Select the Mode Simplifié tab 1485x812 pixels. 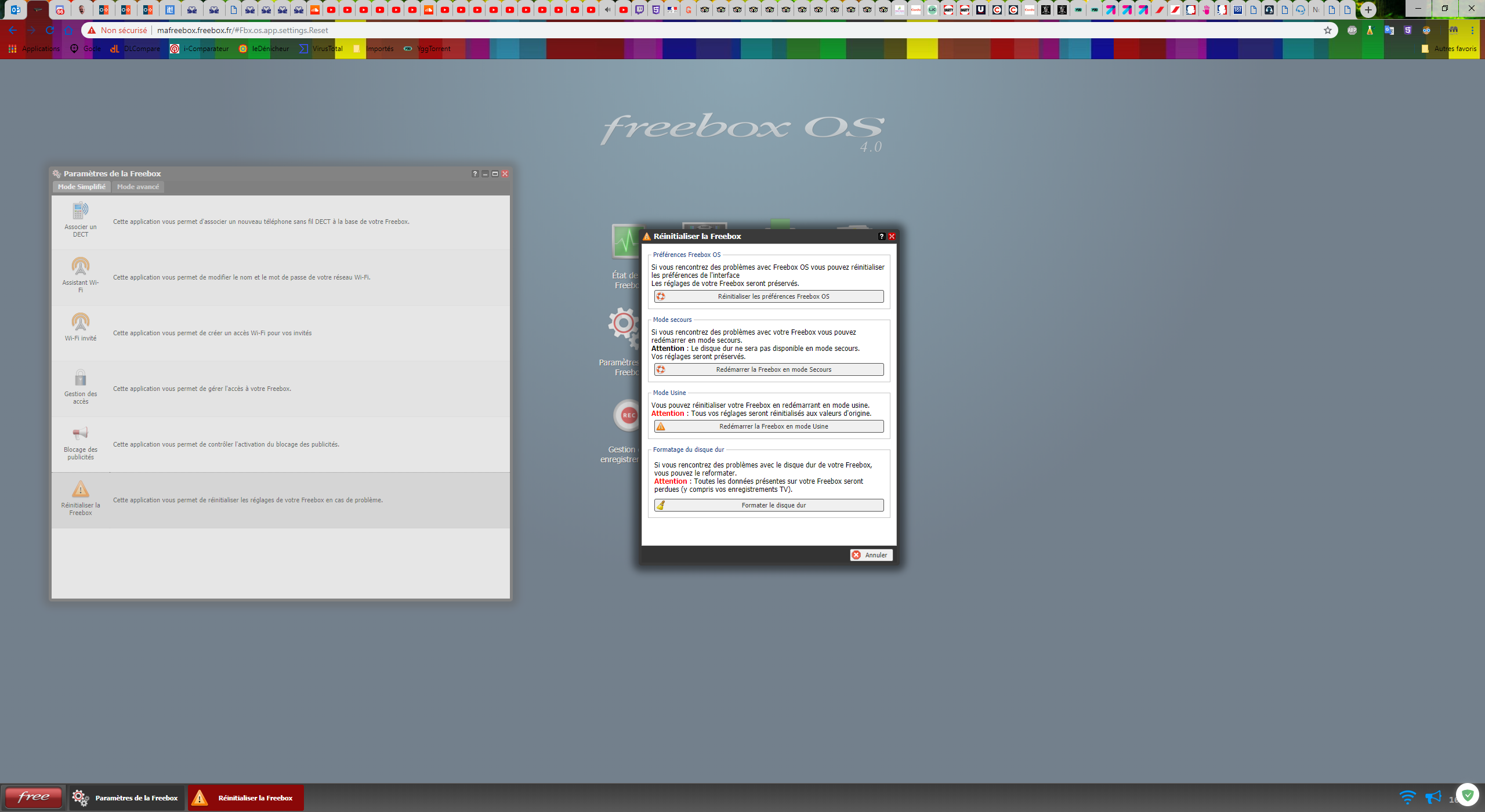81,187
